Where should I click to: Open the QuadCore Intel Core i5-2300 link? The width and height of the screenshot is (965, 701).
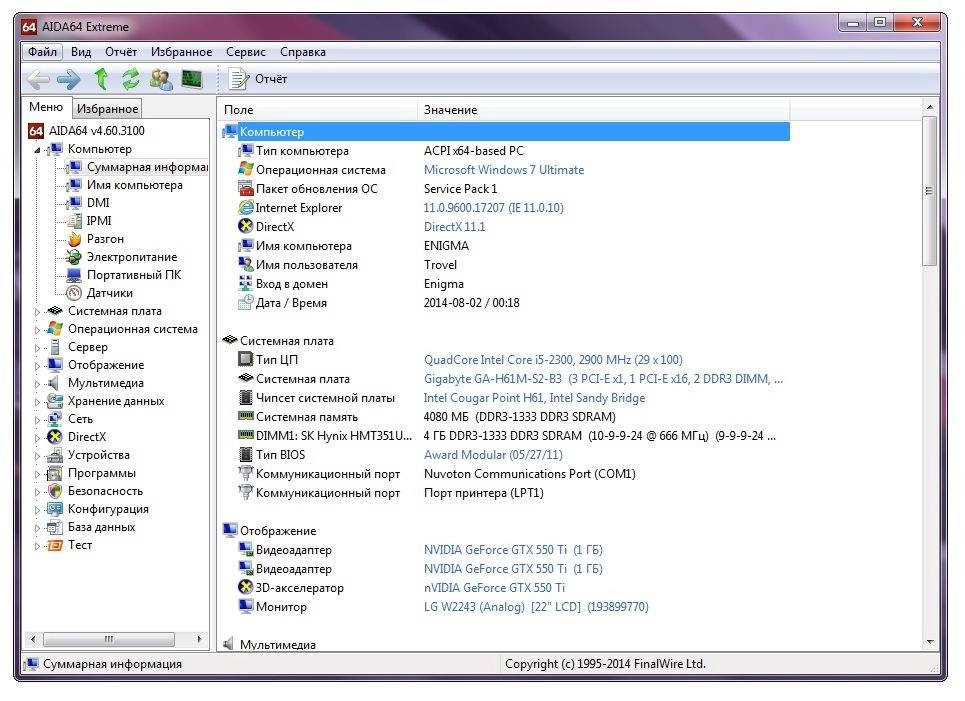(553, 359)
